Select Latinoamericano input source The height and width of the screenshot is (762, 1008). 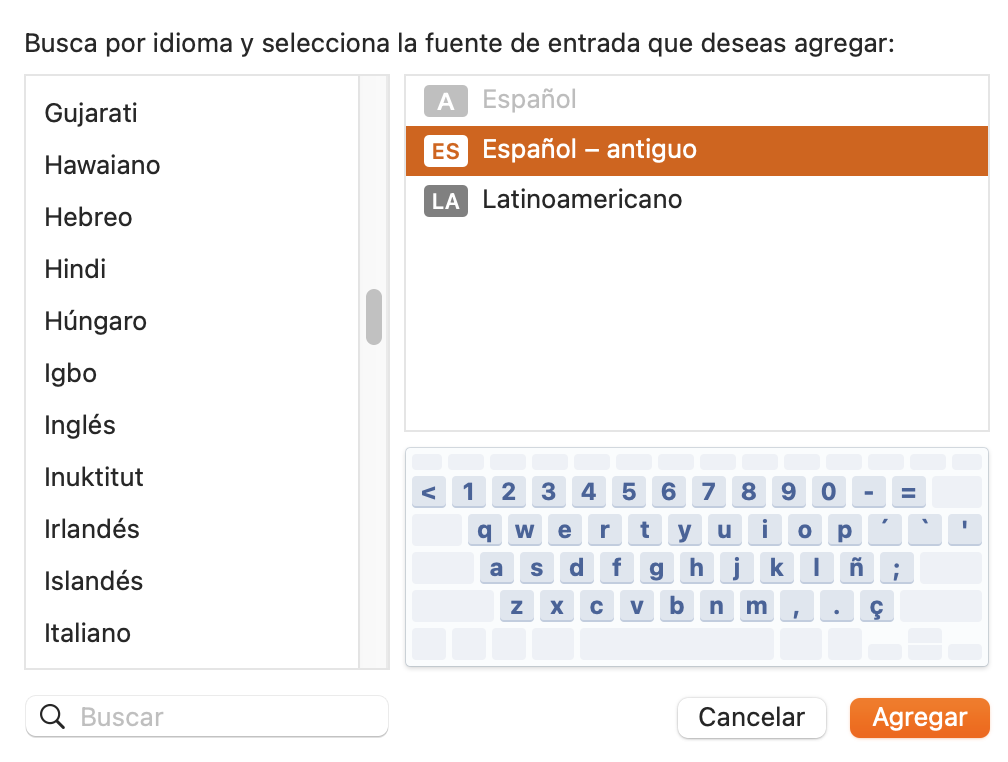pyautogui.click(x=582, y=200)
